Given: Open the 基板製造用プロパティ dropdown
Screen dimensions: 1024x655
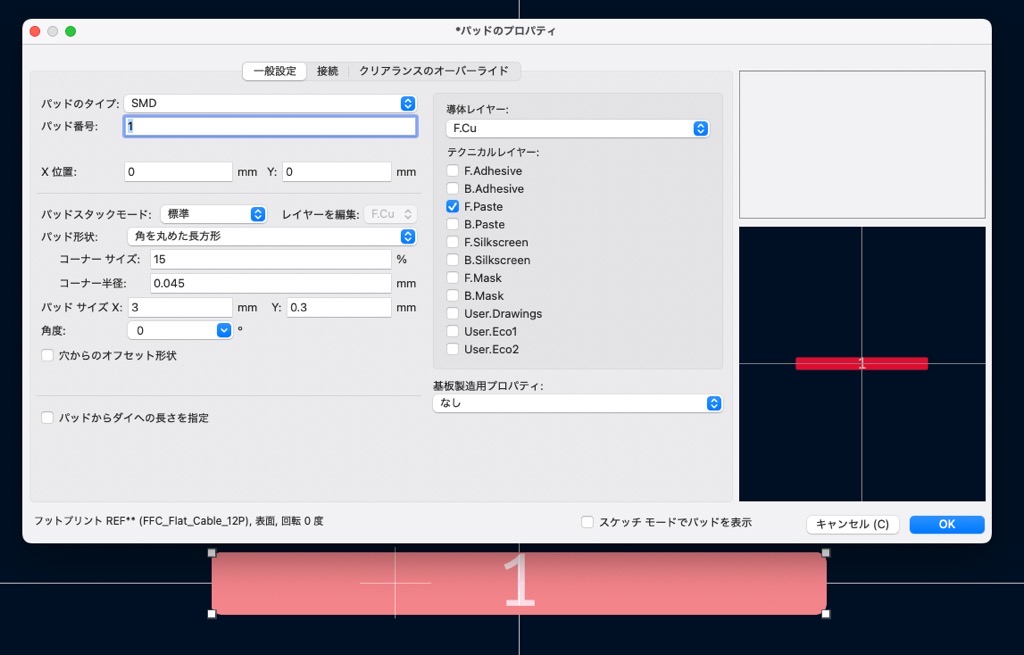Looking at the screenshot, I should click(x=577, y=404).
